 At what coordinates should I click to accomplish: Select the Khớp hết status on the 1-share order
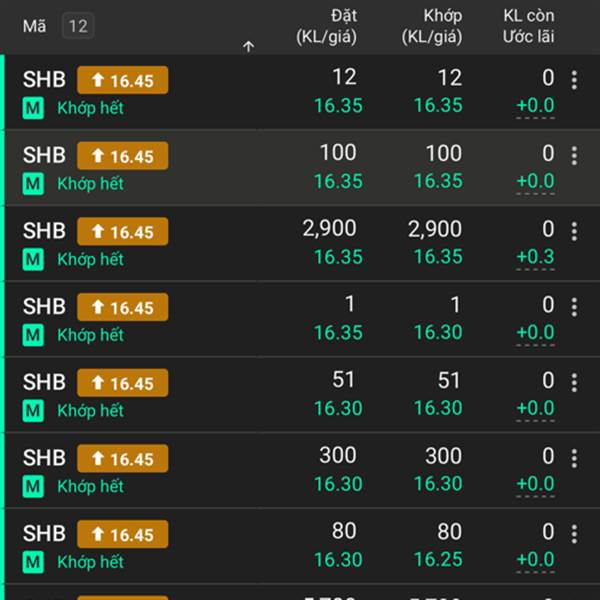(91, 335)
